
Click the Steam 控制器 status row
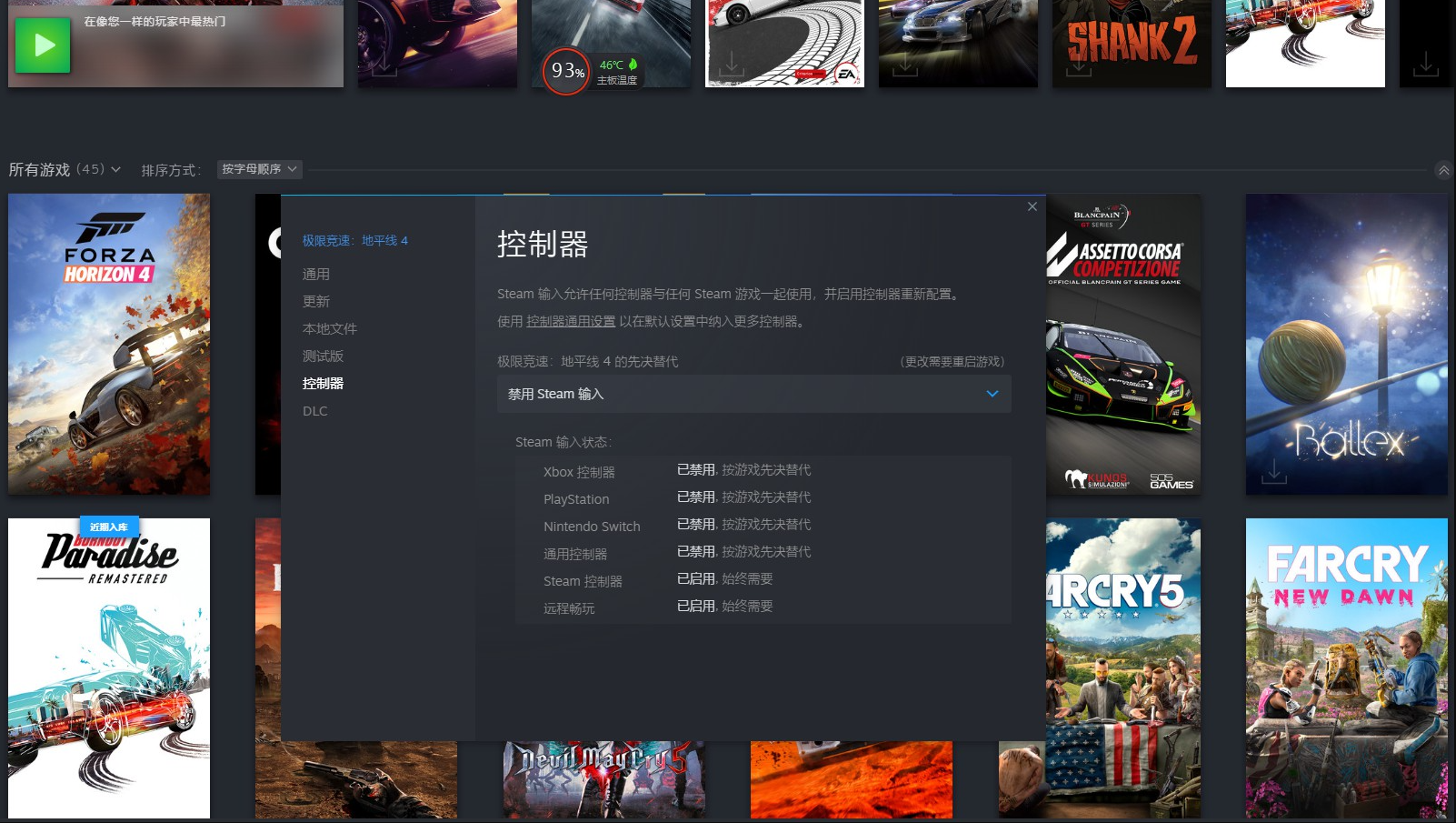tap(763, 579)
